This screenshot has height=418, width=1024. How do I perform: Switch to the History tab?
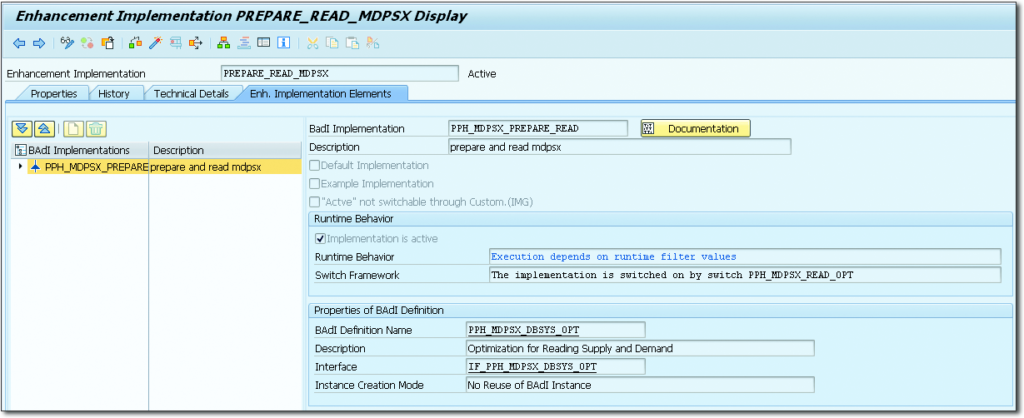coord(114,93)
